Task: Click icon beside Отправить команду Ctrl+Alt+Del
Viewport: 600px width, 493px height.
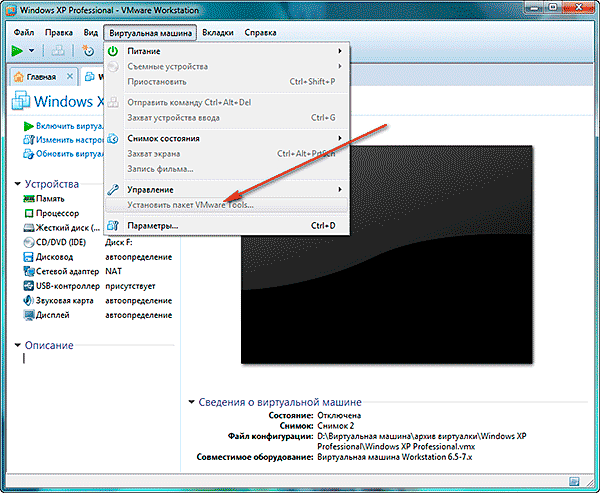Action: 113,102
